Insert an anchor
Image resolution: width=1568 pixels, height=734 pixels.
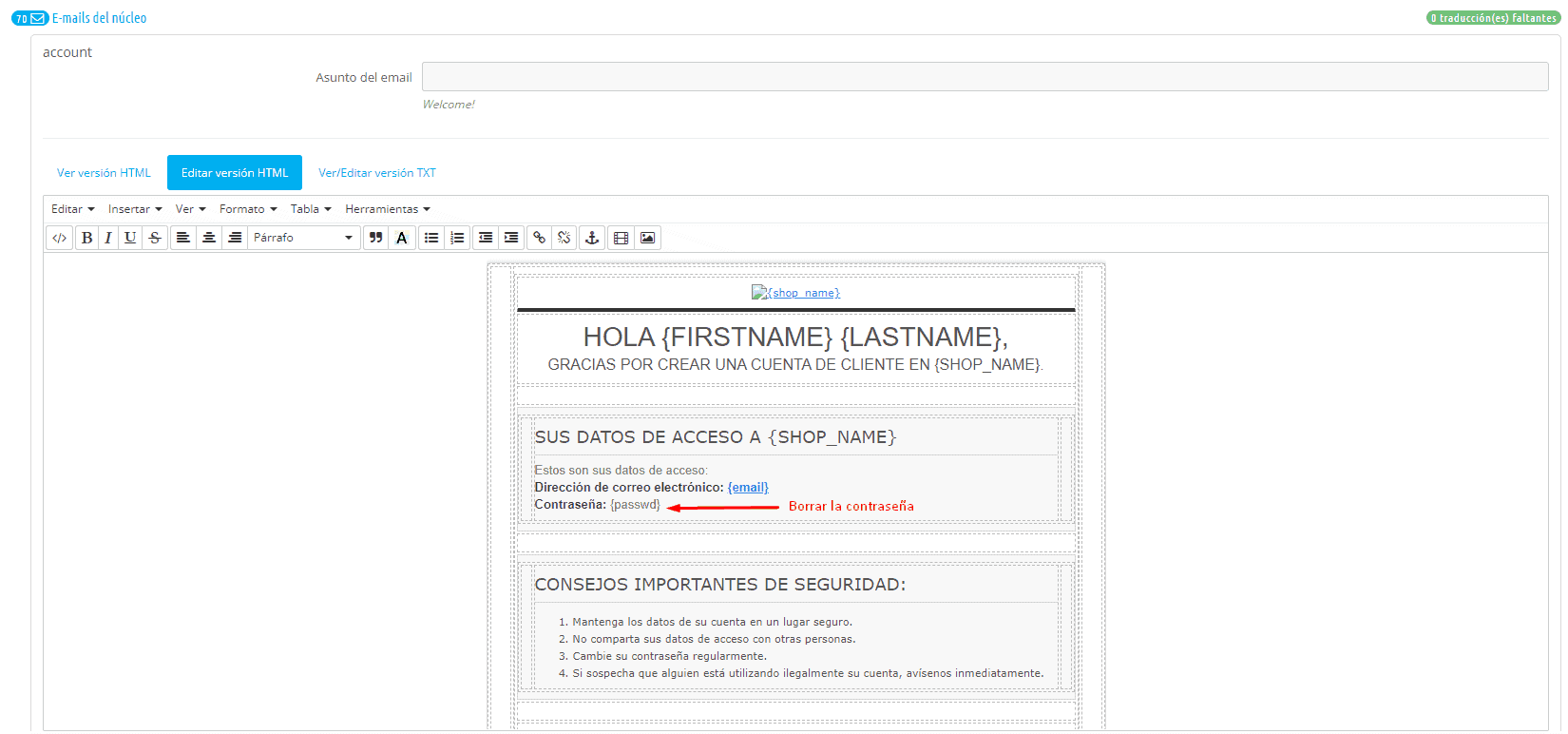click(x=592, y=238)
